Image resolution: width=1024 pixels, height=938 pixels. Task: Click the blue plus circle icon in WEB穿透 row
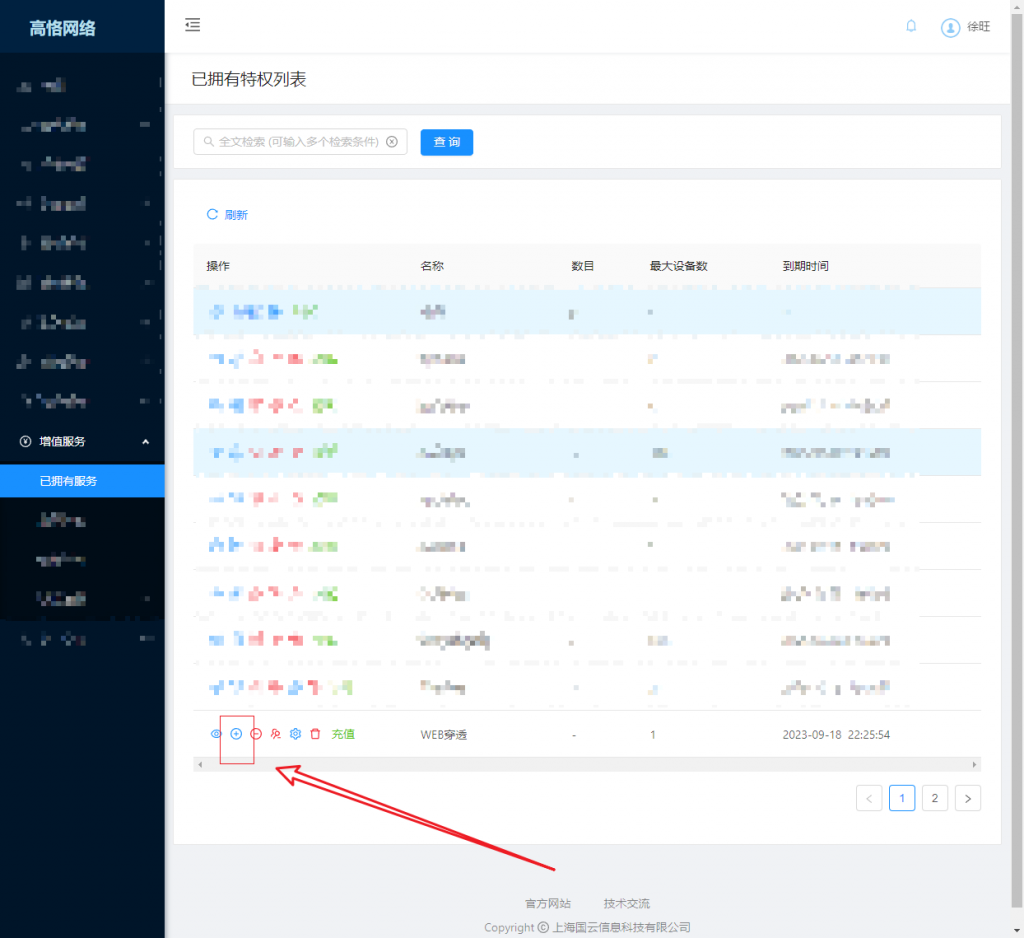pyautogui.click(x=236, y=734)
